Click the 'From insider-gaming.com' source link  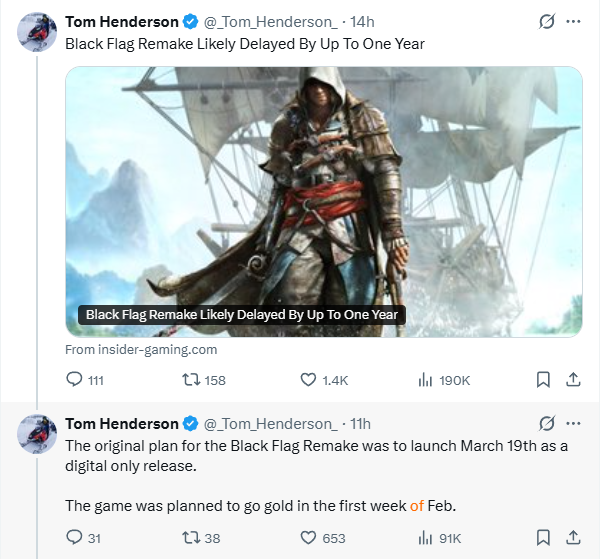[x=141, y=350]
